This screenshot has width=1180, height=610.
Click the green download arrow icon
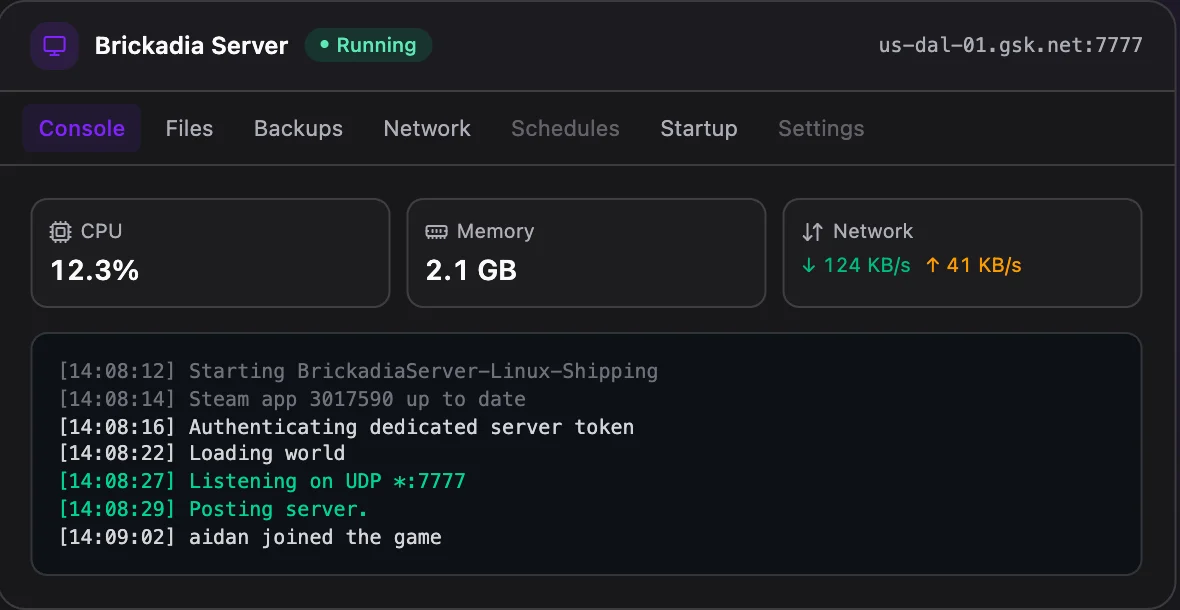tap(809, 266)
